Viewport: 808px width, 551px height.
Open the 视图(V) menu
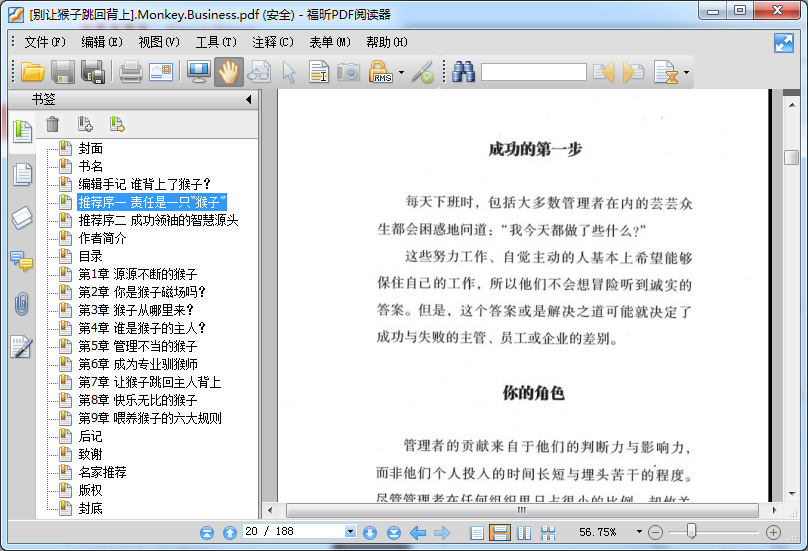tap(159, 42)
